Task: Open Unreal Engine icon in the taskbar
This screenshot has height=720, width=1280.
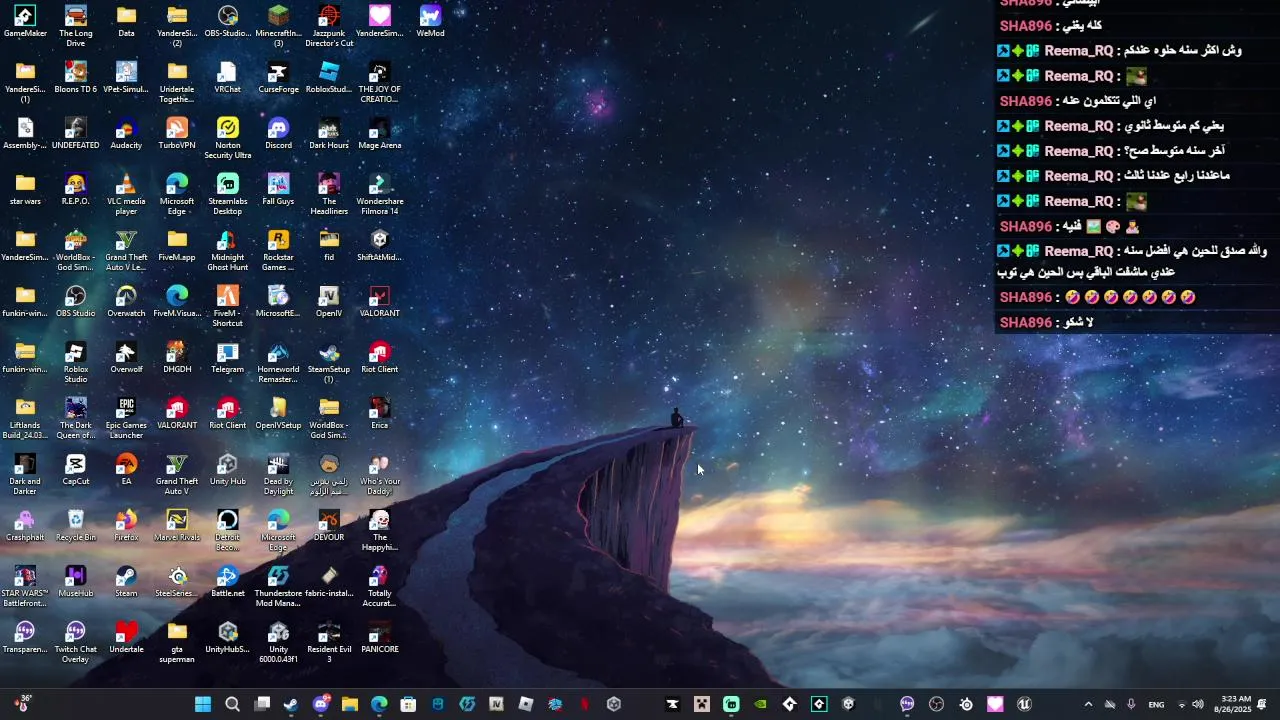Action: (1025, 704)
